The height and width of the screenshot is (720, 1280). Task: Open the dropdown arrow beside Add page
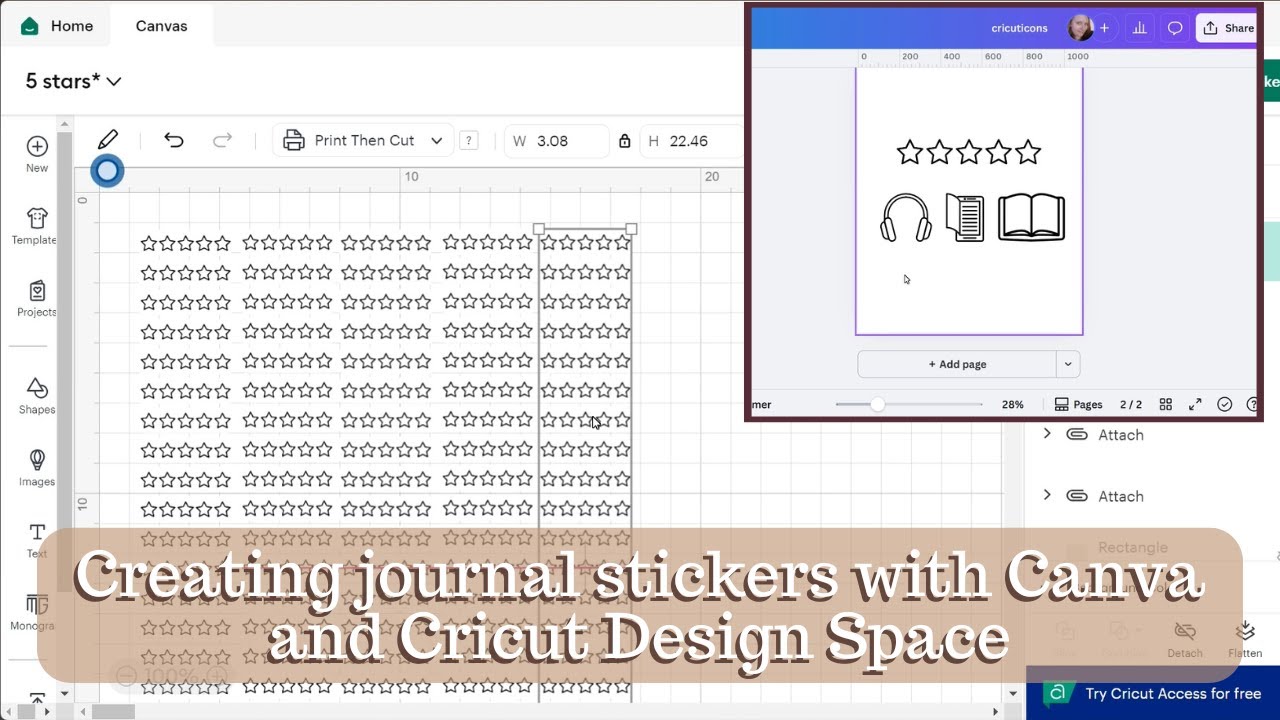1068,364
